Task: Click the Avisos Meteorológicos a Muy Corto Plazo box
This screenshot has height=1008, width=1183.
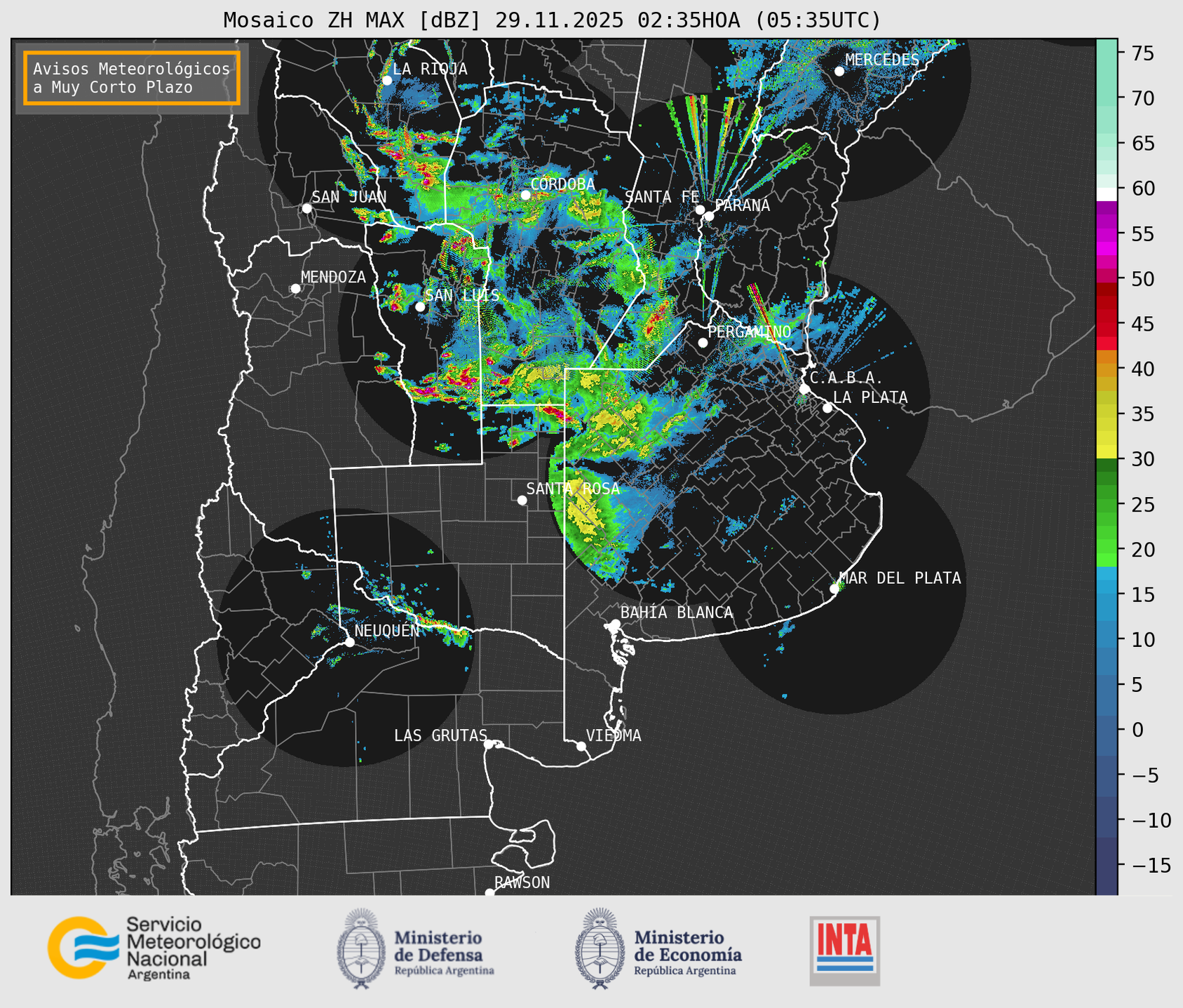Action: click(132, 78)
